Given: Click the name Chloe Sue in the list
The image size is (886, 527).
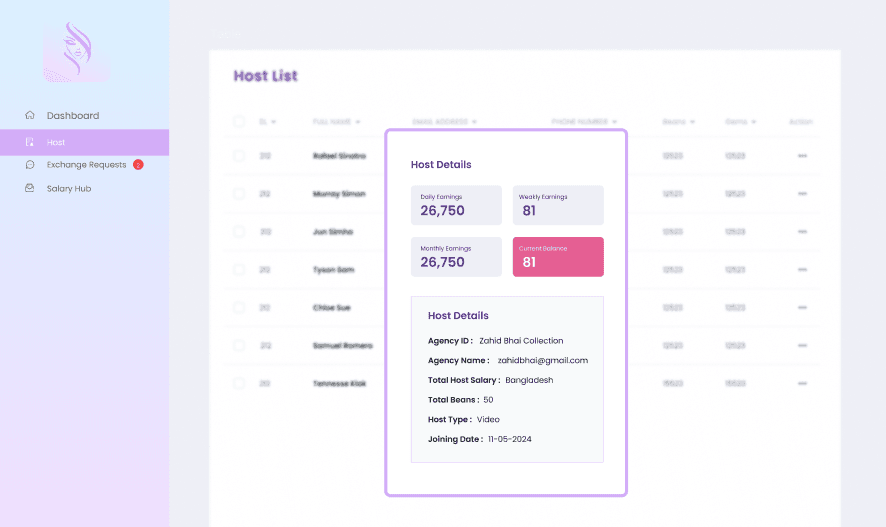Looking at the screenshot, I should point(332,307).
